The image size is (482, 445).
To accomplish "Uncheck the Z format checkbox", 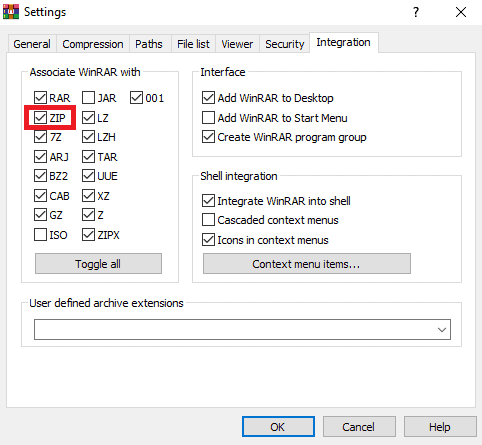I will pos(88,215).
